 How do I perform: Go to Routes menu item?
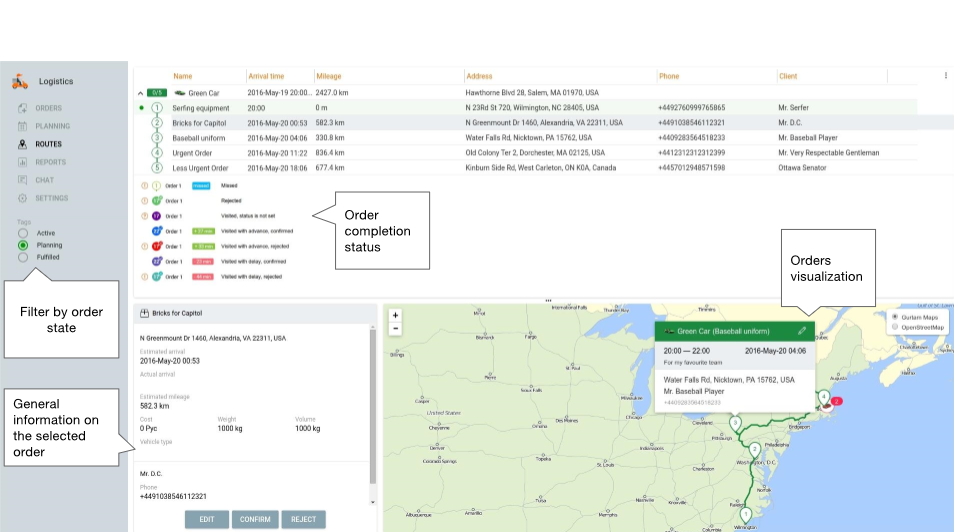point(49,144)
